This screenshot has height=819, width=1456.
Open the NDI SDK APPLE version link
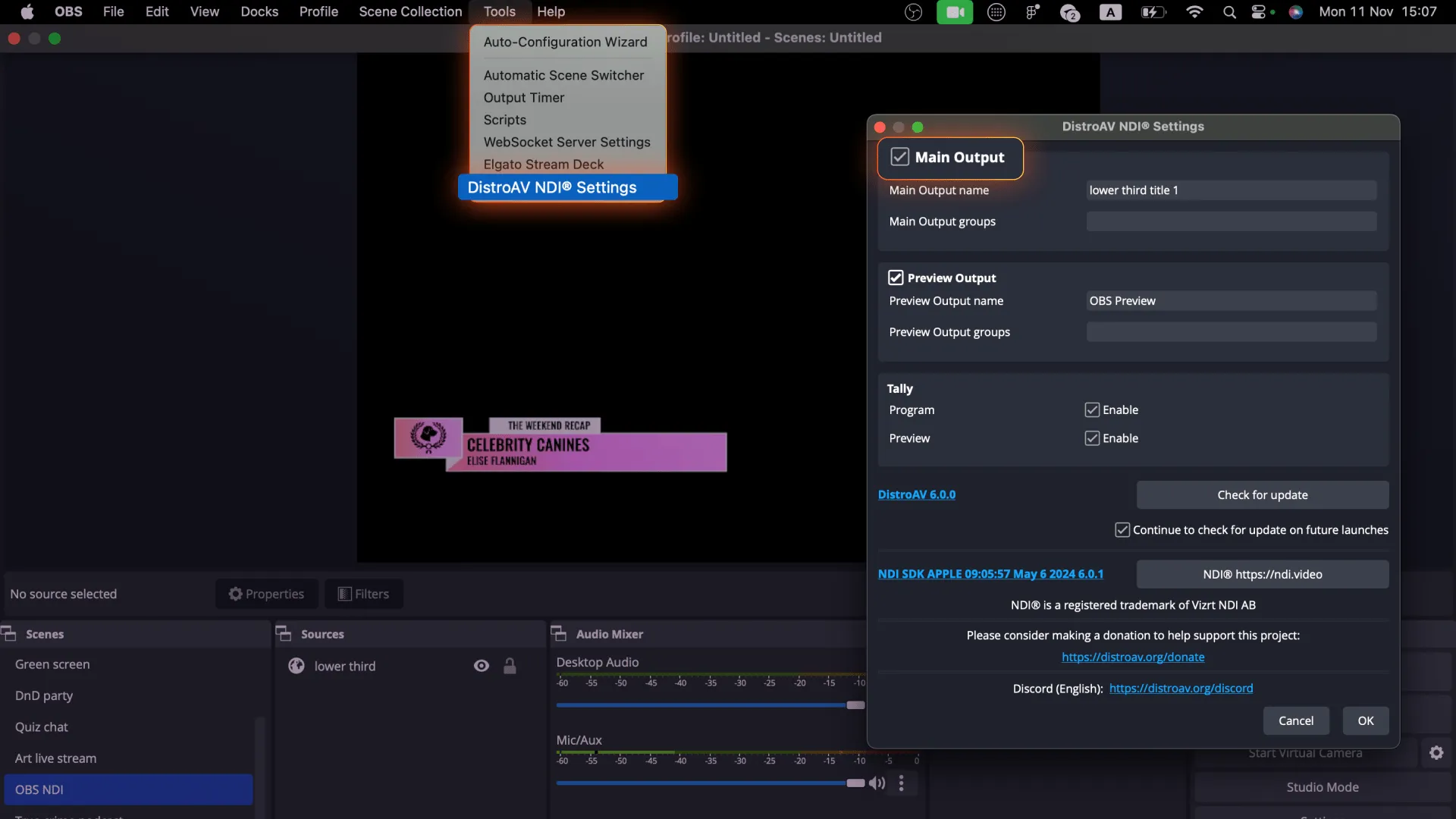click(x=990, y=574)
